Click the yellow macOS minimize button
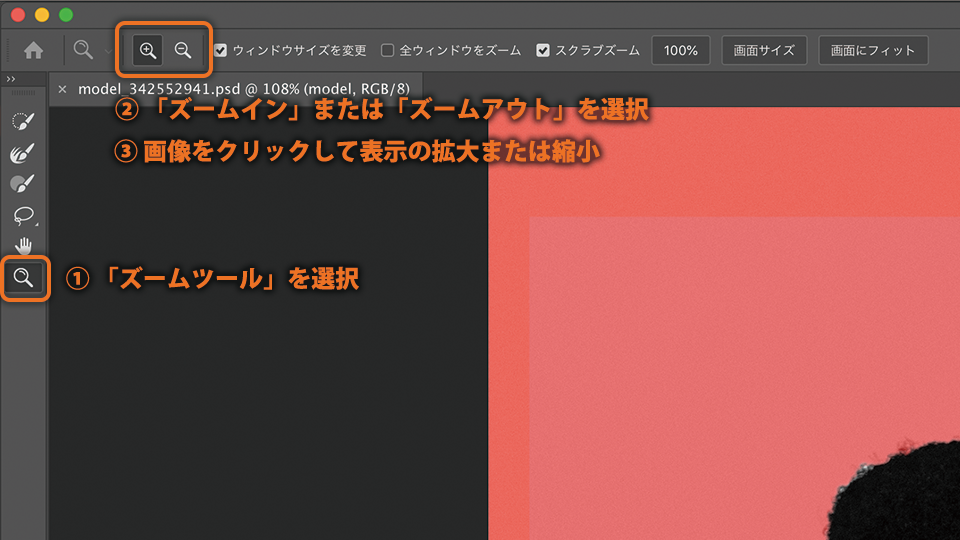Screen dimensions: 960x540 (x=42, y=15)
